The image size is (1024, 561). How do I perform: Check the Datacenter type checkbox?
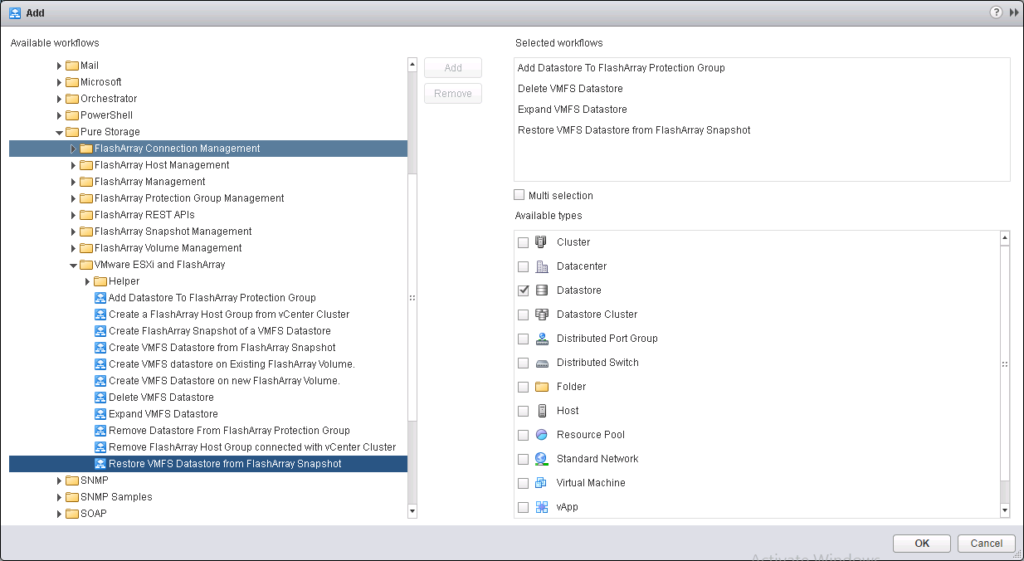[523, 266]
